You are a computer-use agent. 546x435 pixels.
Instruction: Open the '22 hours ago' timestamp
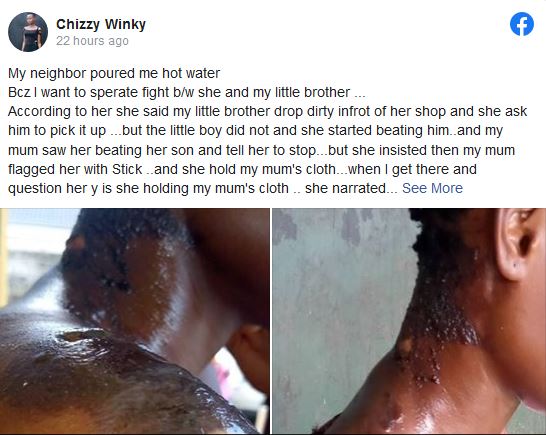[x=92, y=41]
